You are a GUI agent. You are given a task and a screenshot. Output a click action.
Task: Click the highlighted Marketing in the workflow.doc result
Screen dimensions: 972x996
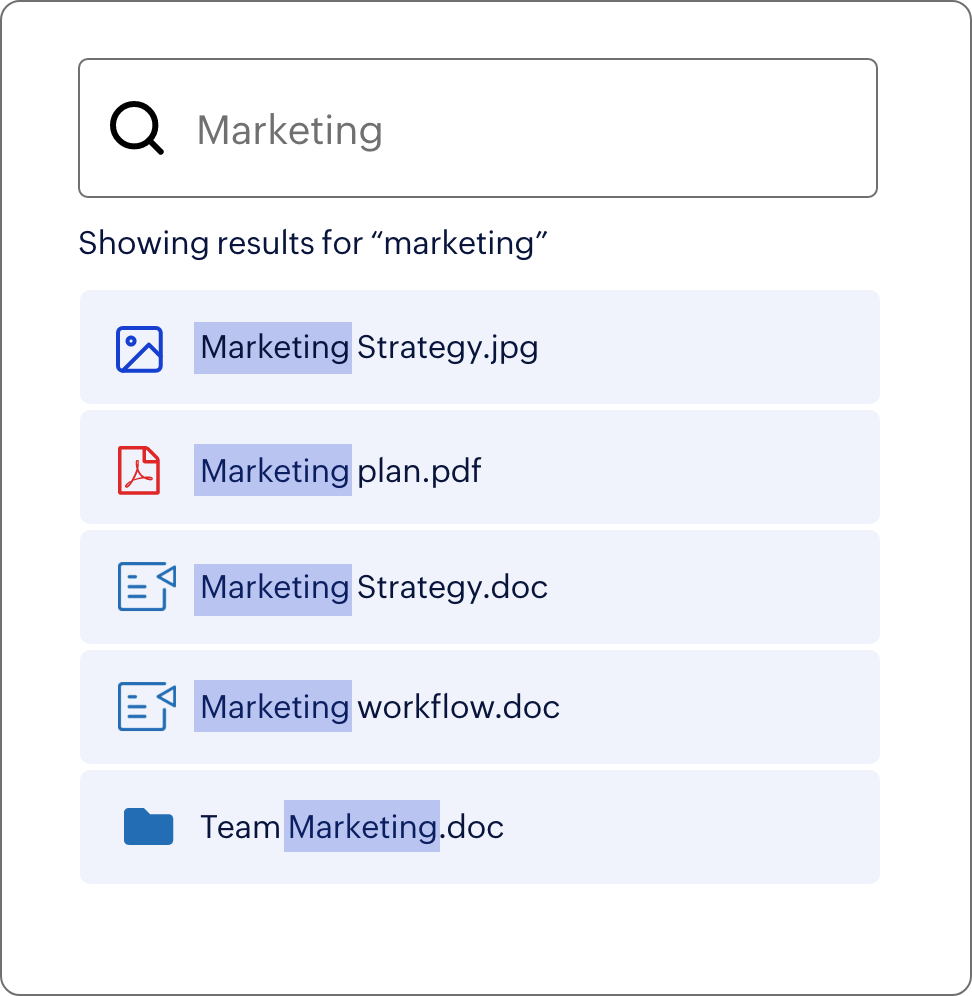273,707
